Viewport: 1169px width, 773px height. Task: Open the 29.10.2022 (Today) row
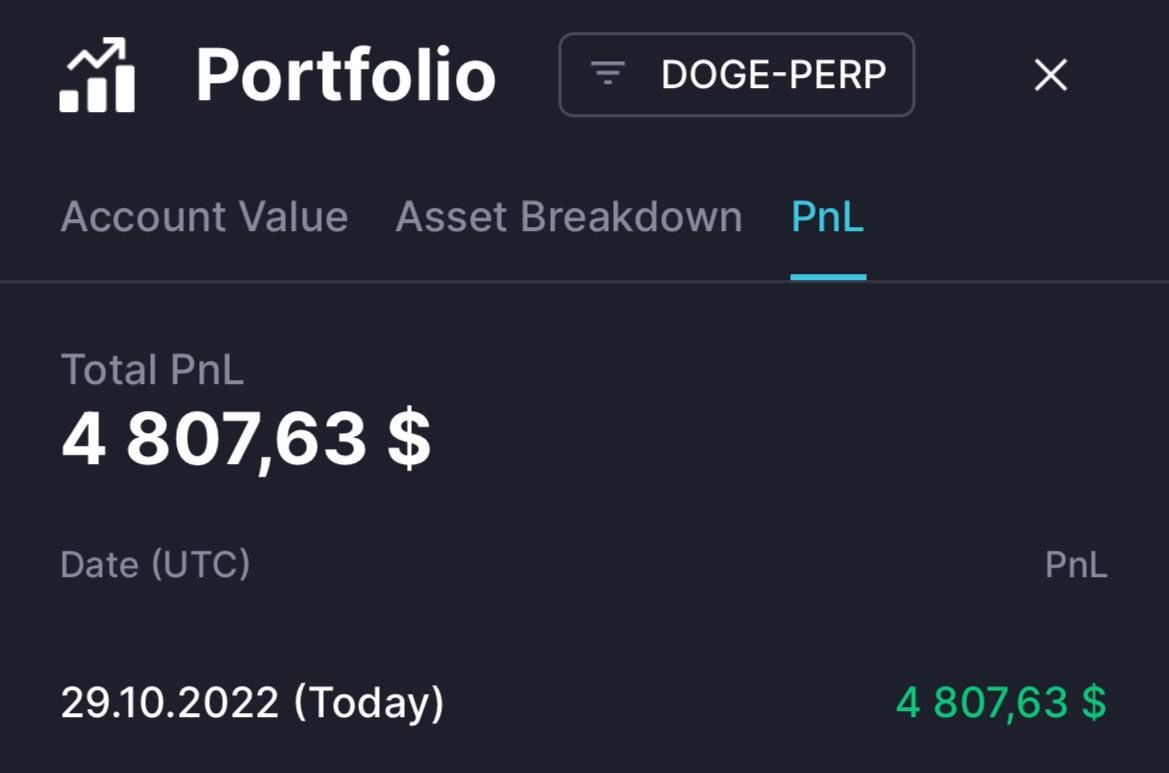[x=584, y=703]
